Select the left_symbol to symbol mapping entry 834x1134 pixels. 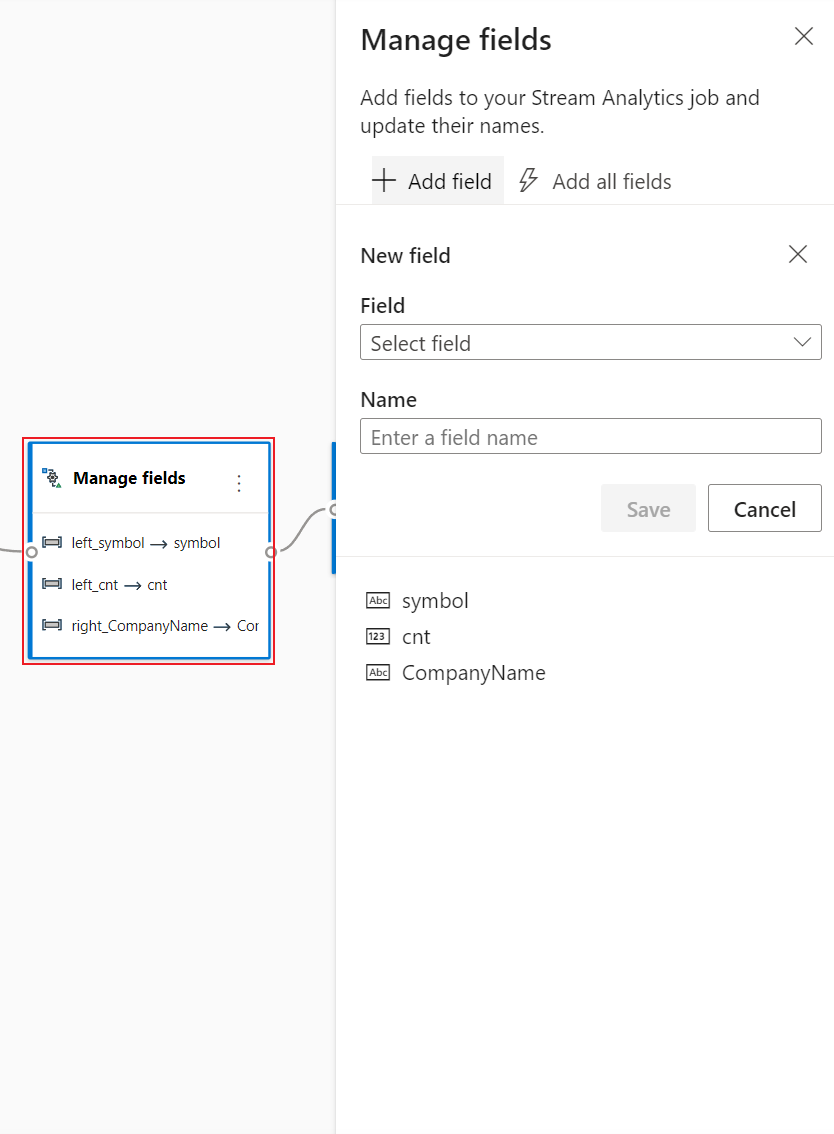140,542
